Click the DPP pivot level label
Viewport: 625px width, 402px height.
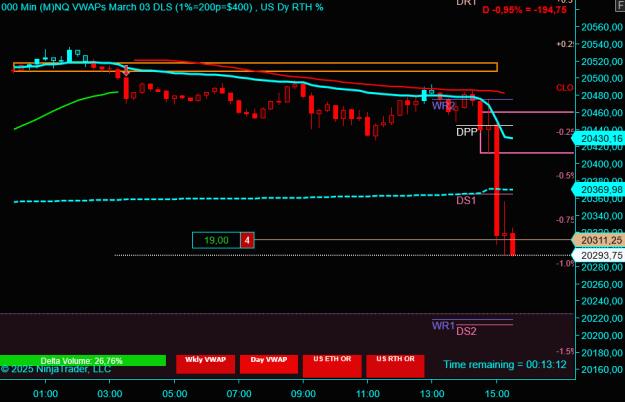(467, 132)
